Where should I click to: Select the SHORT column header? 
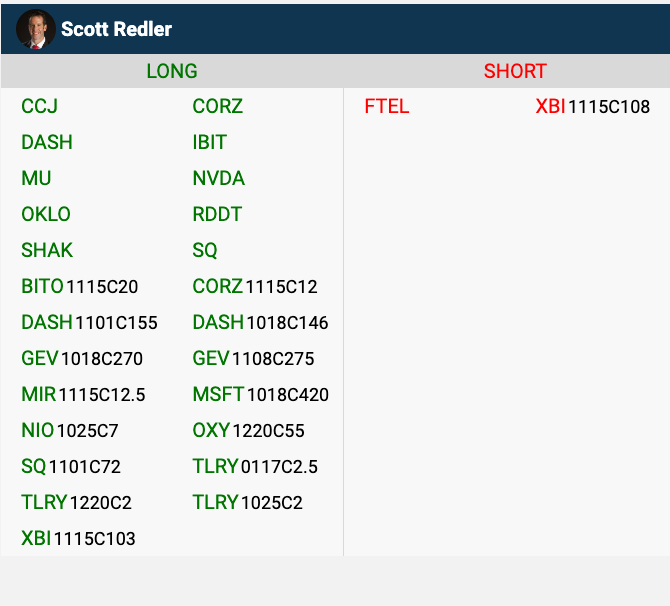515,71
